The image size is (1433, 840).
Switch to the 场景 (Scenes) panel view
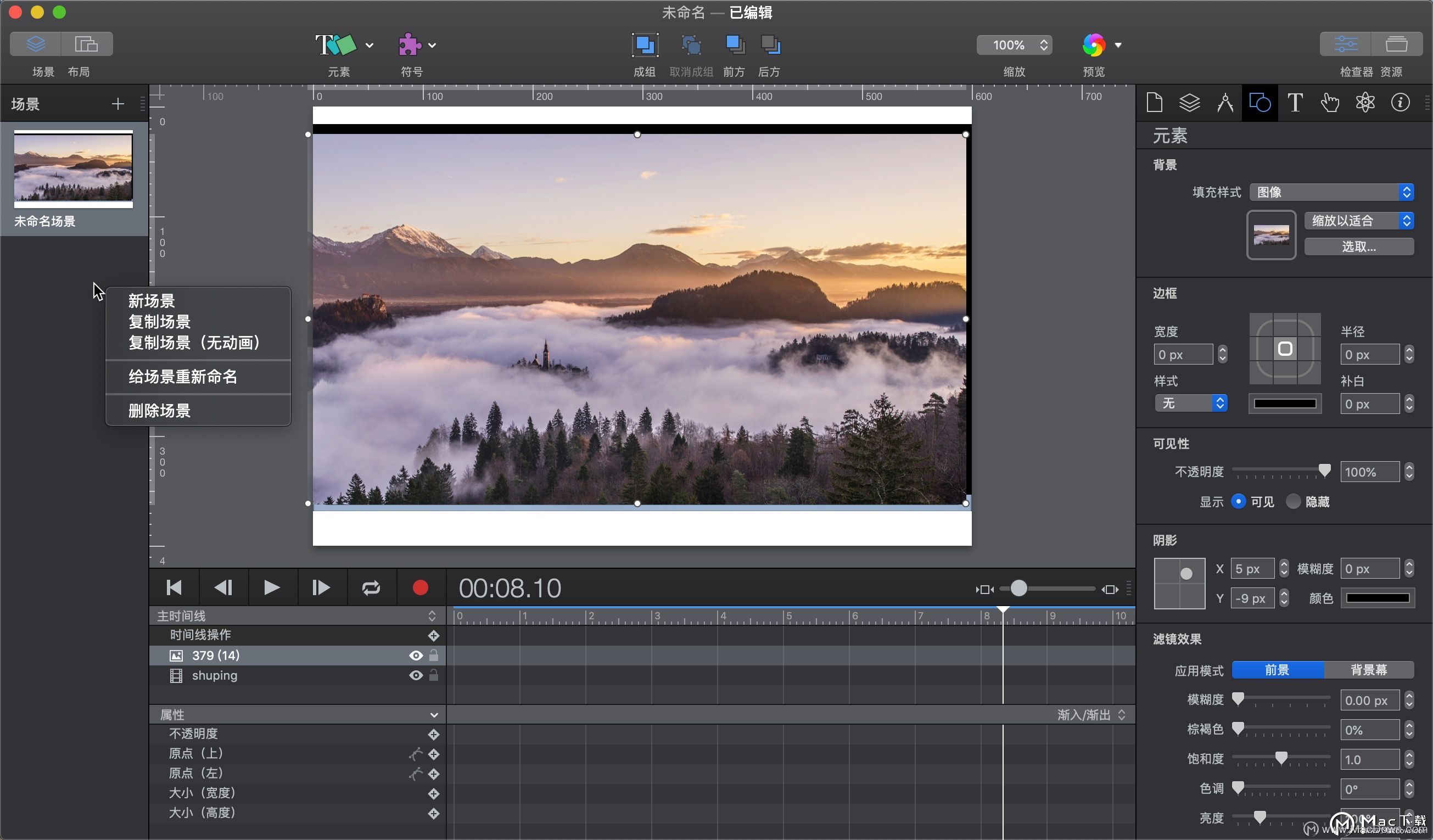coord(35,44)
